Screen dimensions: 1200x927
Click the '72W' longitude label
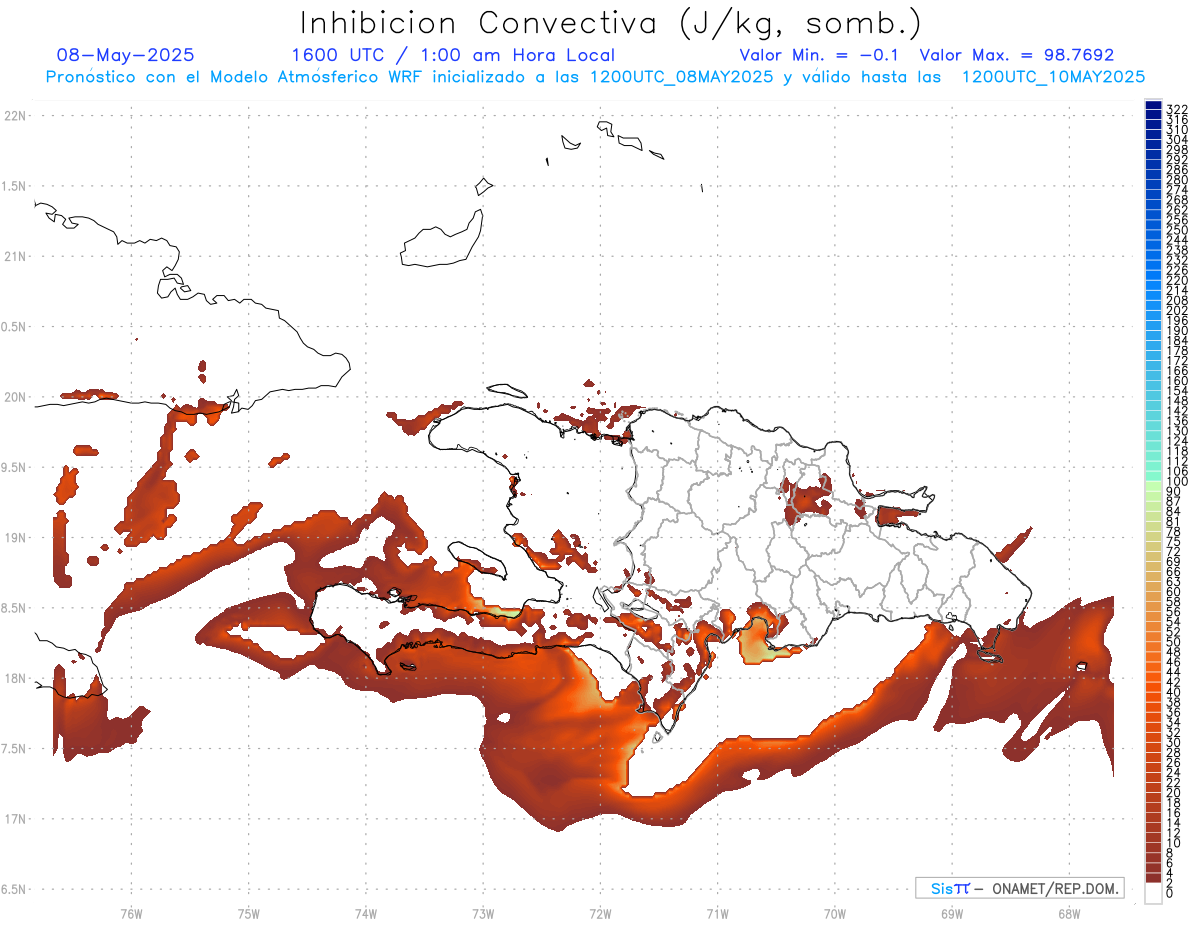point(600,912)
